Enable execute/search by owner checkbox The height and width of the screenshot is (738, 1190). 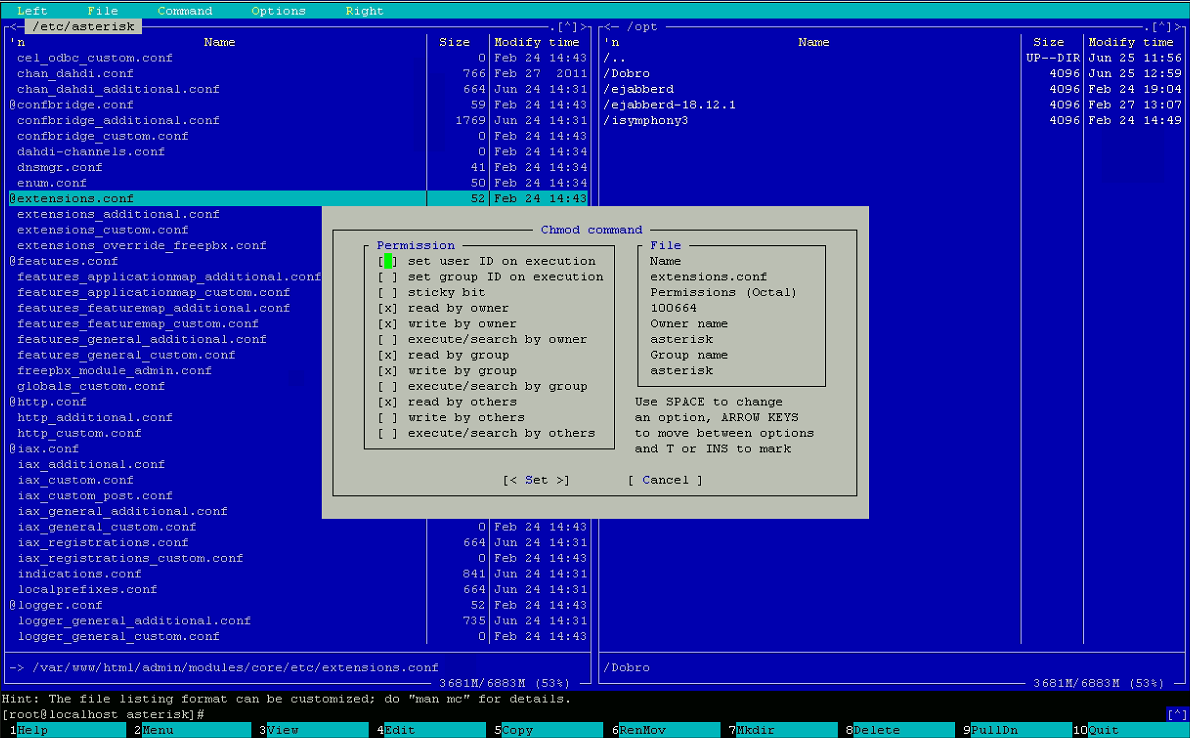click(388, 340)
